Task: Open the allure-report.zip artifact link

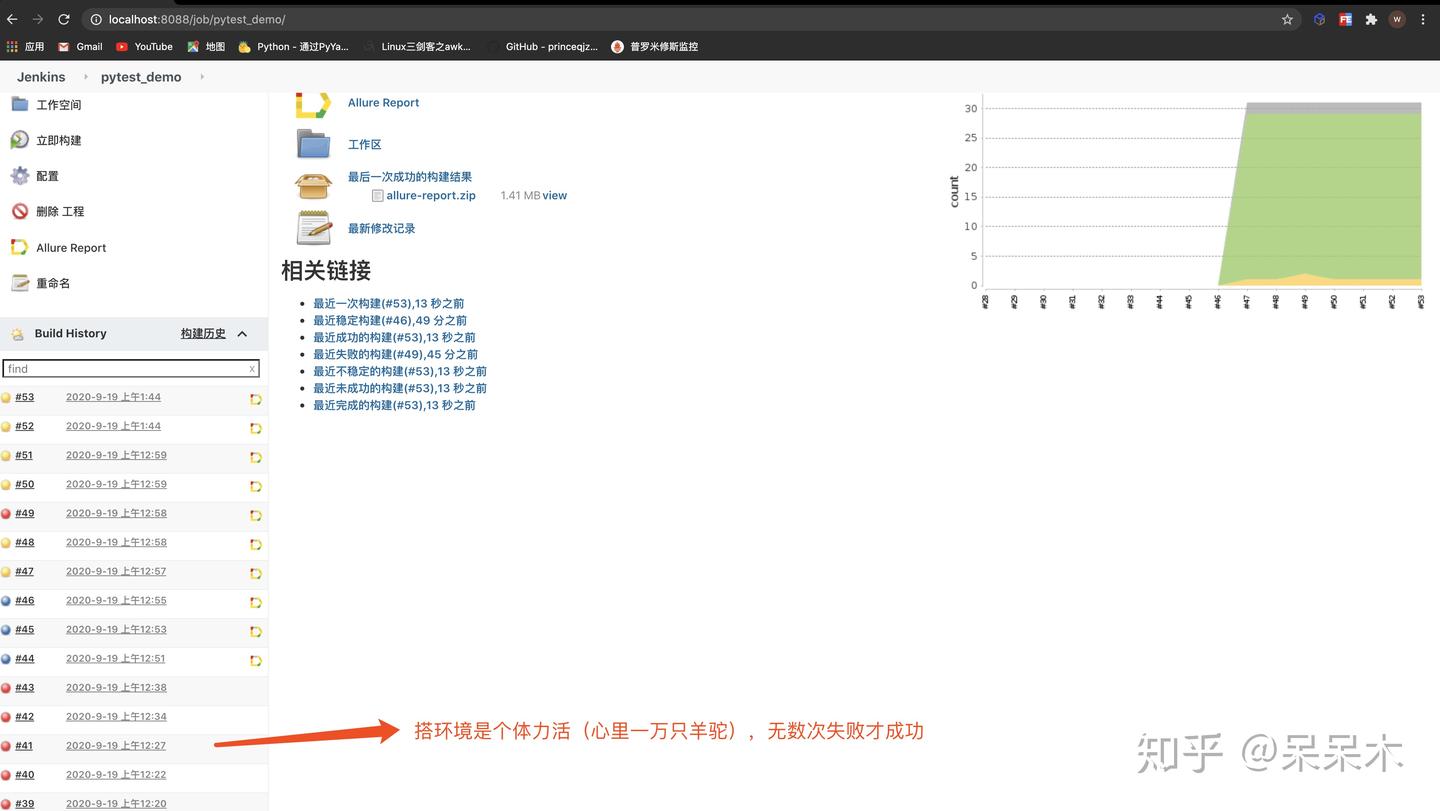Action: tap(431, 196)
